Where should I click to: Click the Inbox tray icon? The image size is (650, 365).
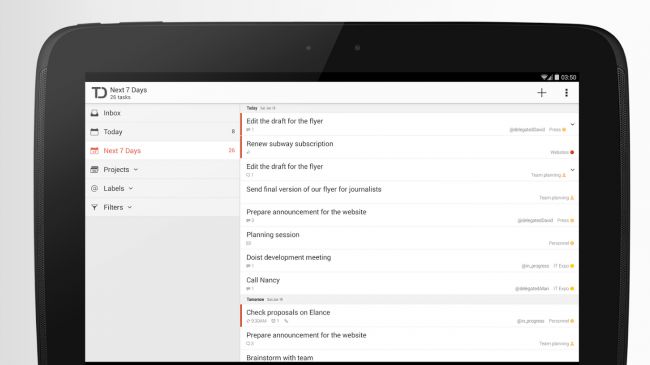pos(95,113)
